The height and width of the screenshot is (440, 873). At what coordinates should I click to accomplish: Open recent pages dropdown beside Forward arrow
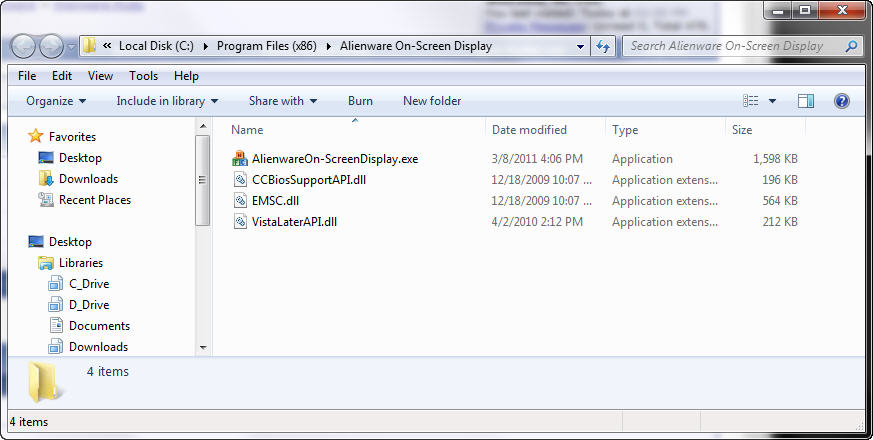[72, 47]
